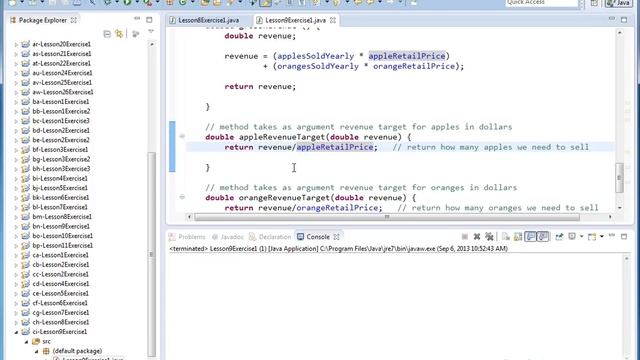
Task: Open the Package Explorer view menu triangle
Action: [151, 31]
